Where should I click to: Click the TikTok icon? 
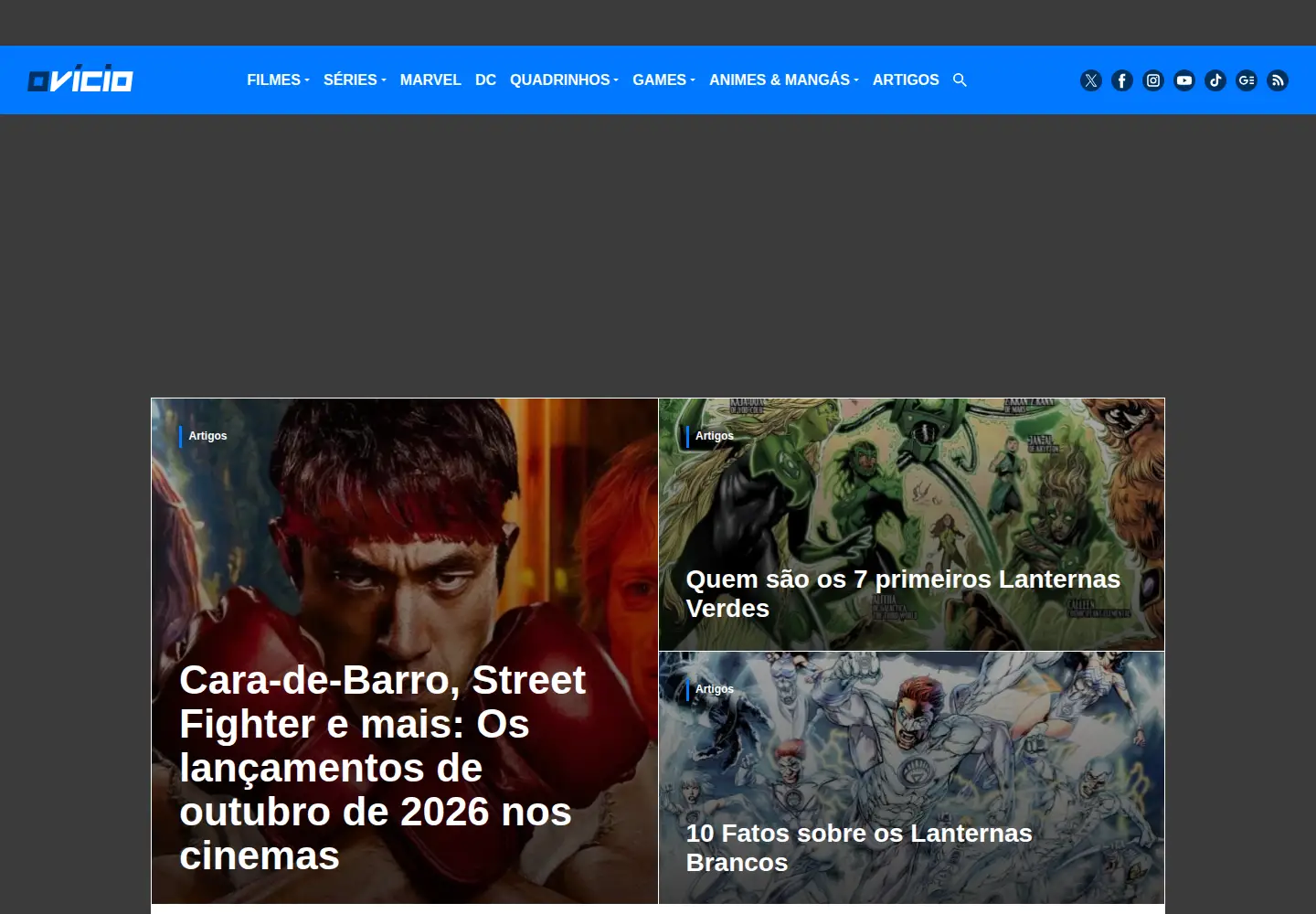pos(1215,80)
